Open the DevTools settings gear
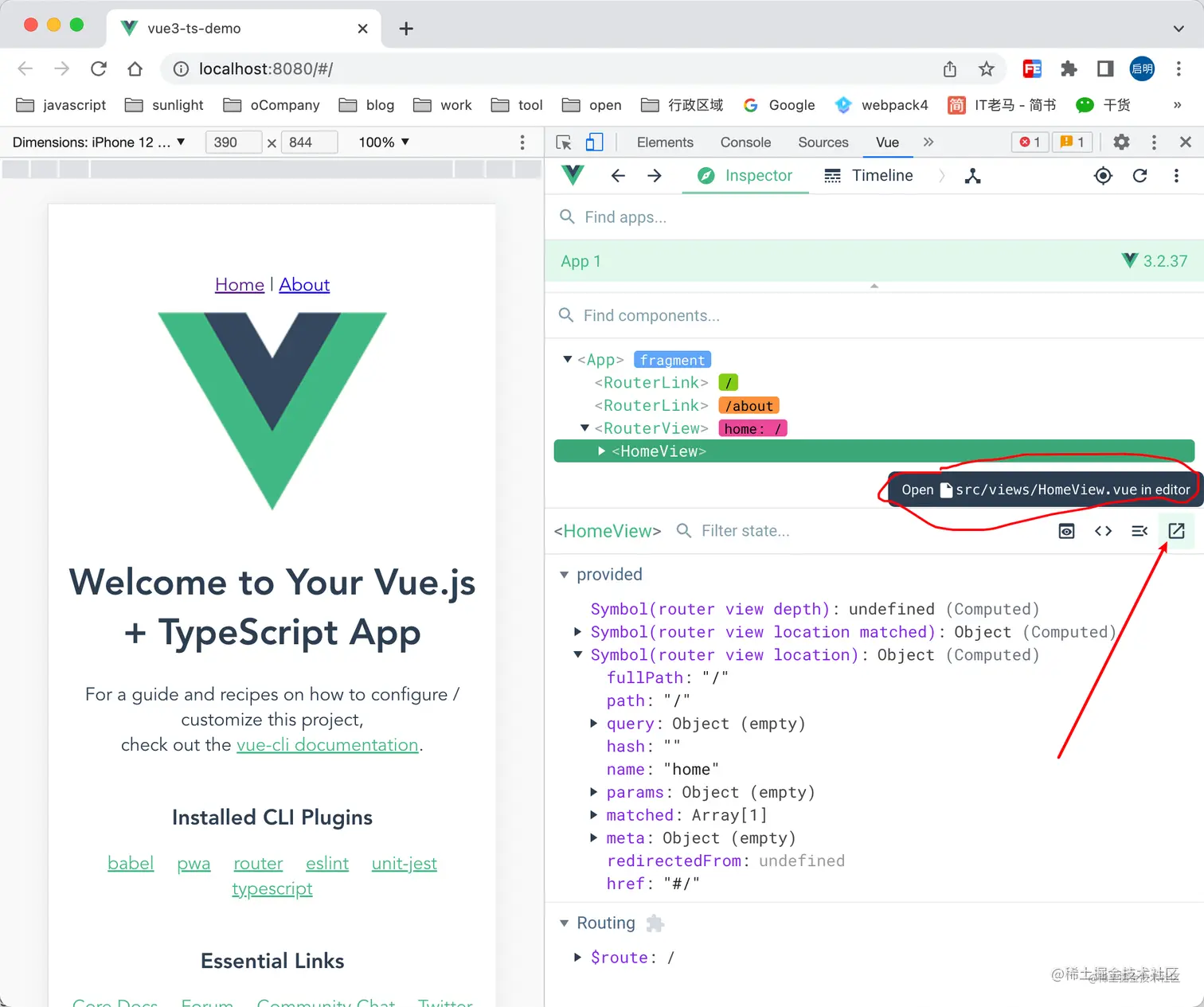This screenshot has height=1007, width=1204. coord(1121,142)
